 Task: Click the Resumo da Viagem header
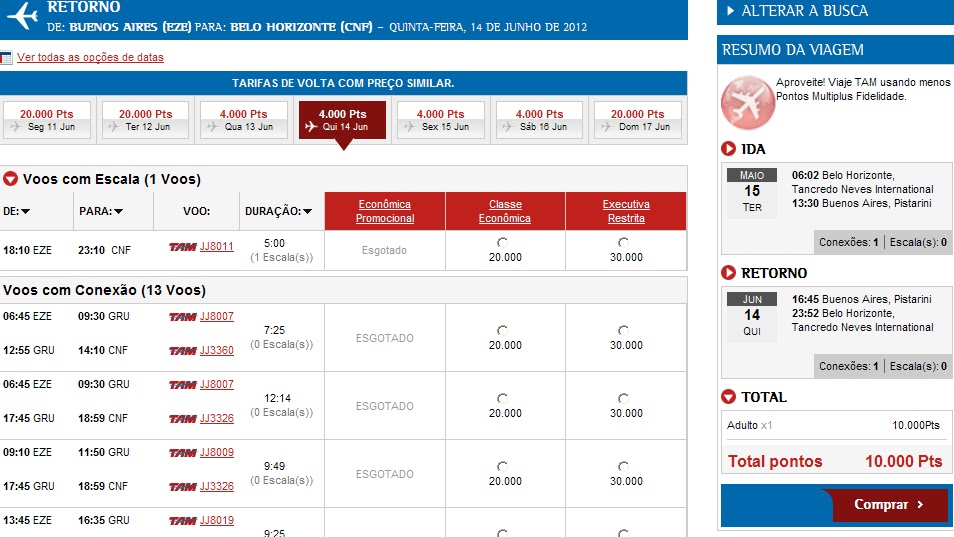point(835,50)
